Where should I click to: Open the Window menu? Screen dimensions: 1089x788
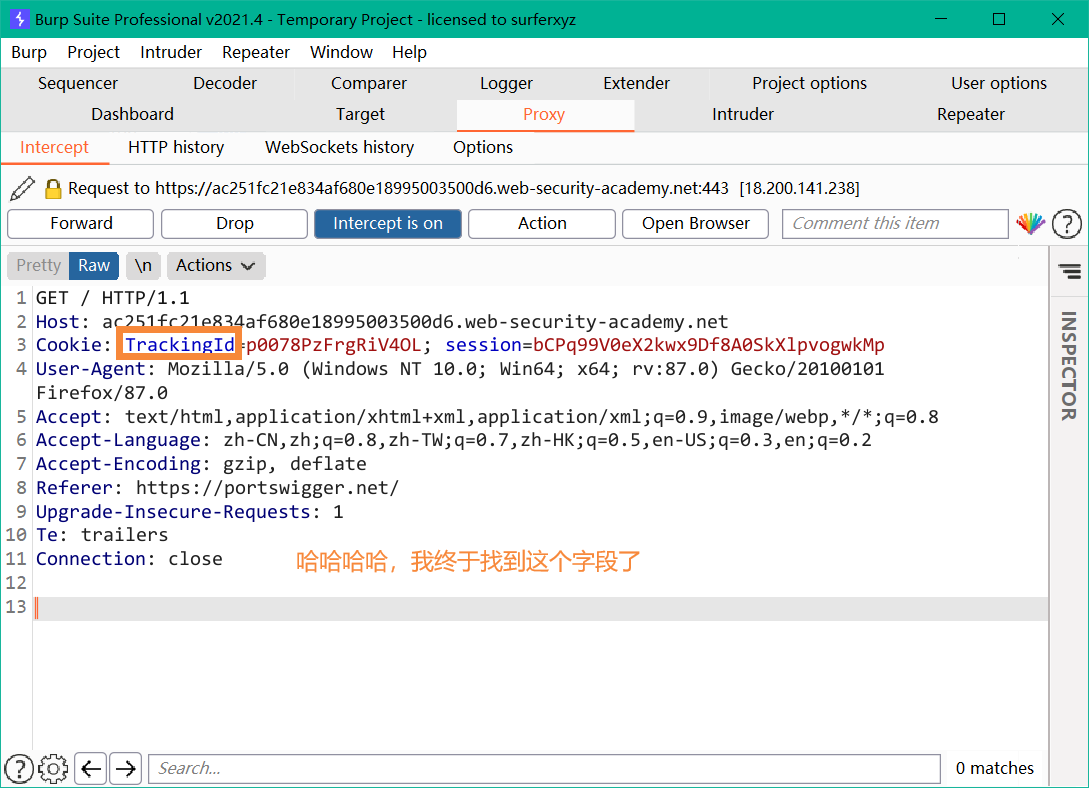tap(341, 52)
